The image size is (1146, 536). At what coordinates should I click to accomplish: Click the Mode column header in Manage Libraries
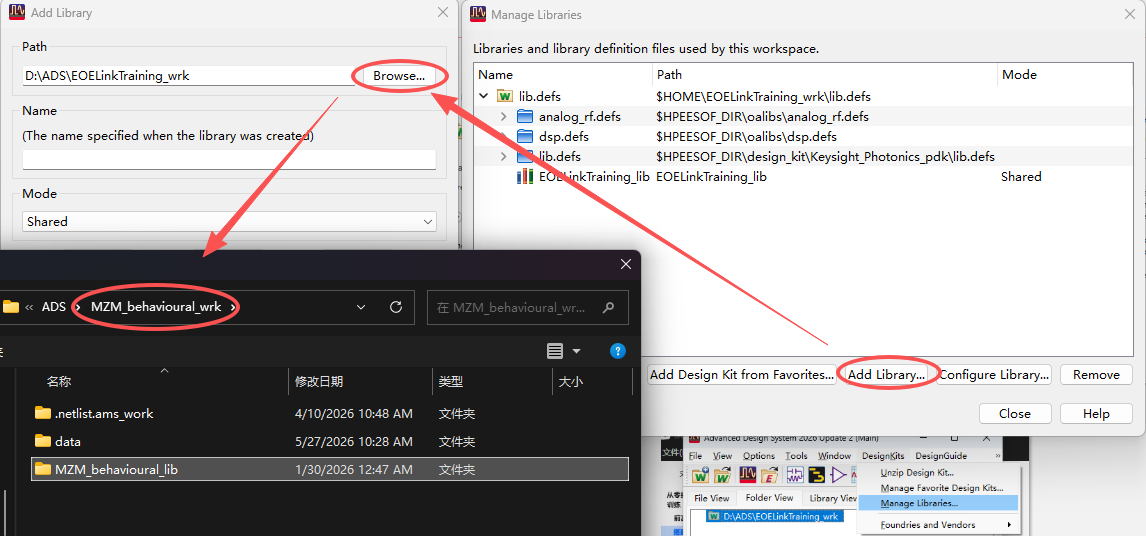click(x=1020, y=75)
